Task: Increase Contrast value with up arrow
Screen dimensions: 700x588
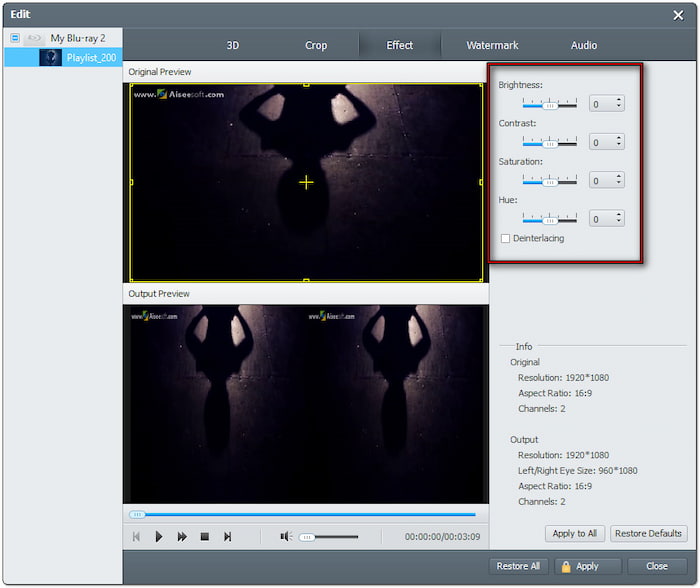Action: [x=619, y=138]
